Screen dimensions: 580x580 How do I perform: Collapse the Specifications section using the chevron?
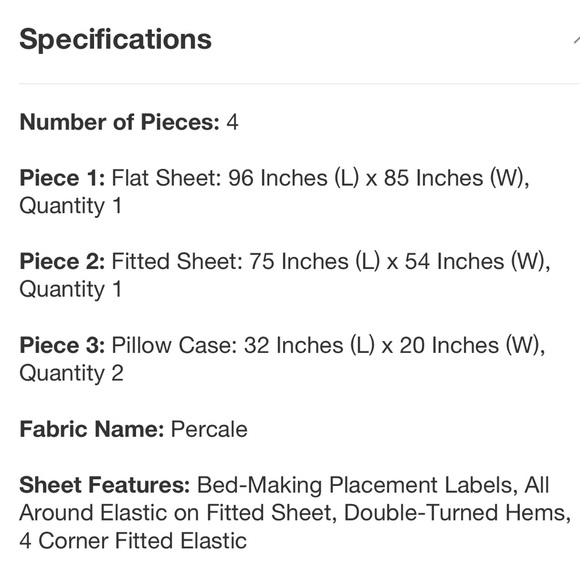[x=577, y=40]
